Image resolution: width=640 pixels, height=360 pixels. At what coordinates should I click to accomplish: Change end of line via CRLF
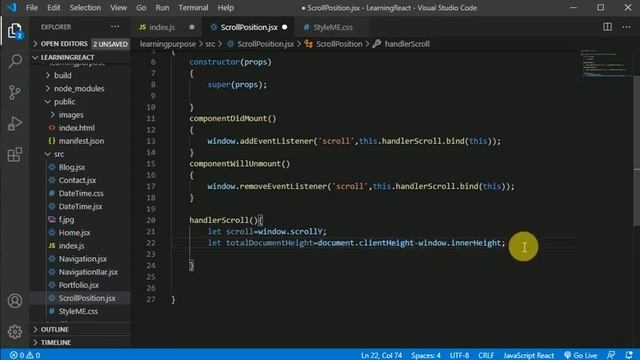click(486, 355)
